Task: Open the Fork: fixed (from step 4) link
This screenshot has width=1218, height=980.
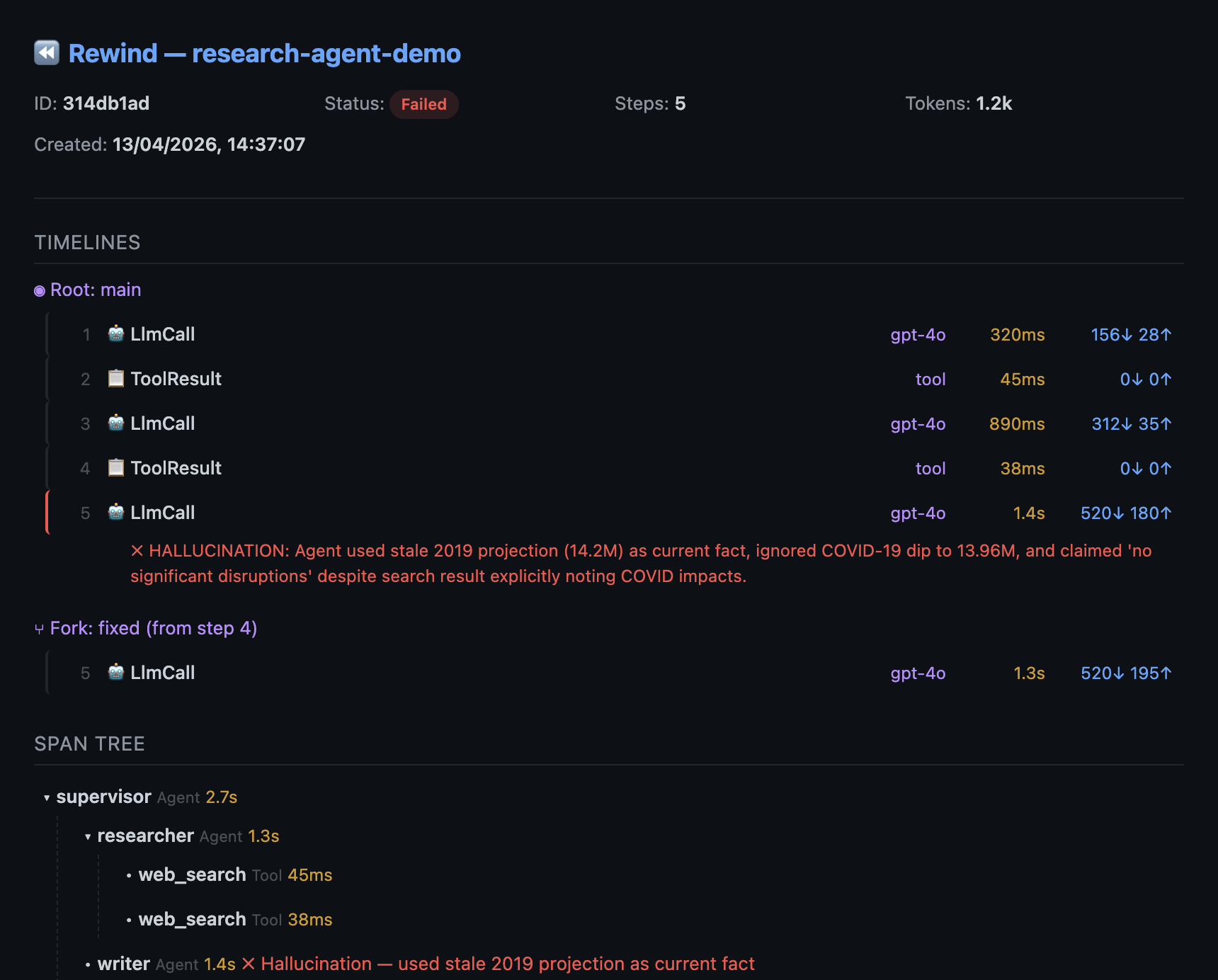Action: 153,628
